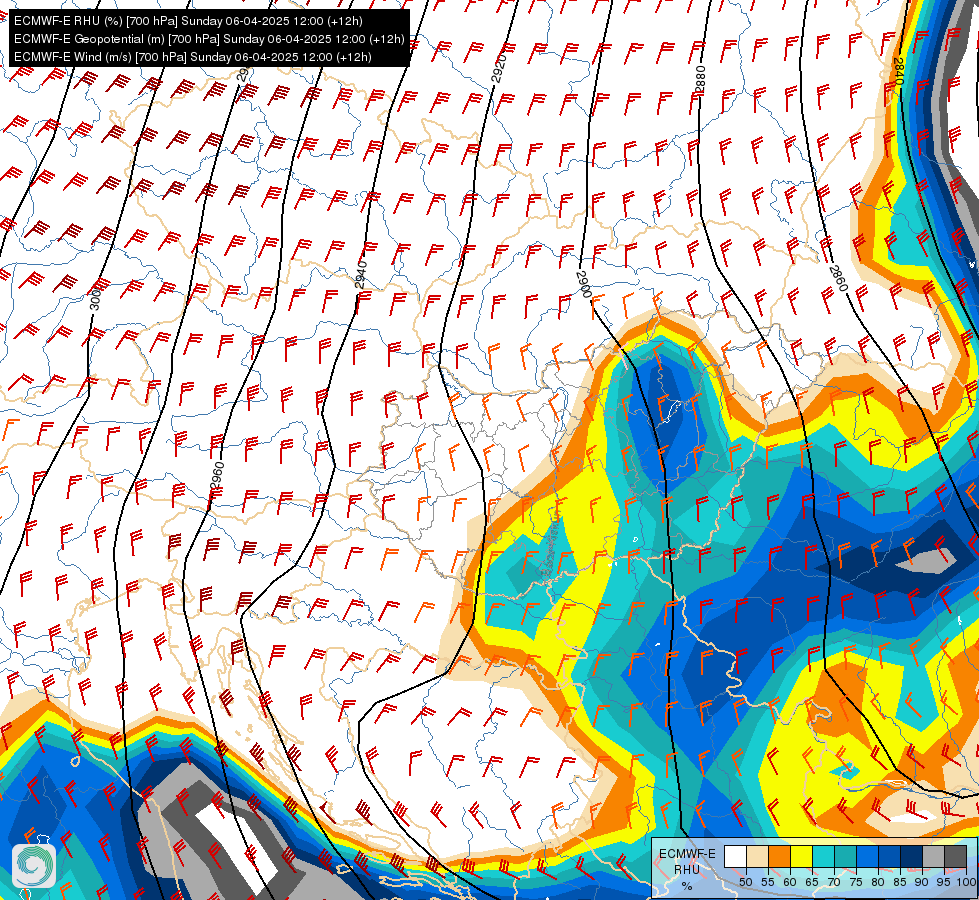This screenshot has width=979, height=900.
Task: Click the 2920 geopotential contour label
Action: [x=498, y=69]
